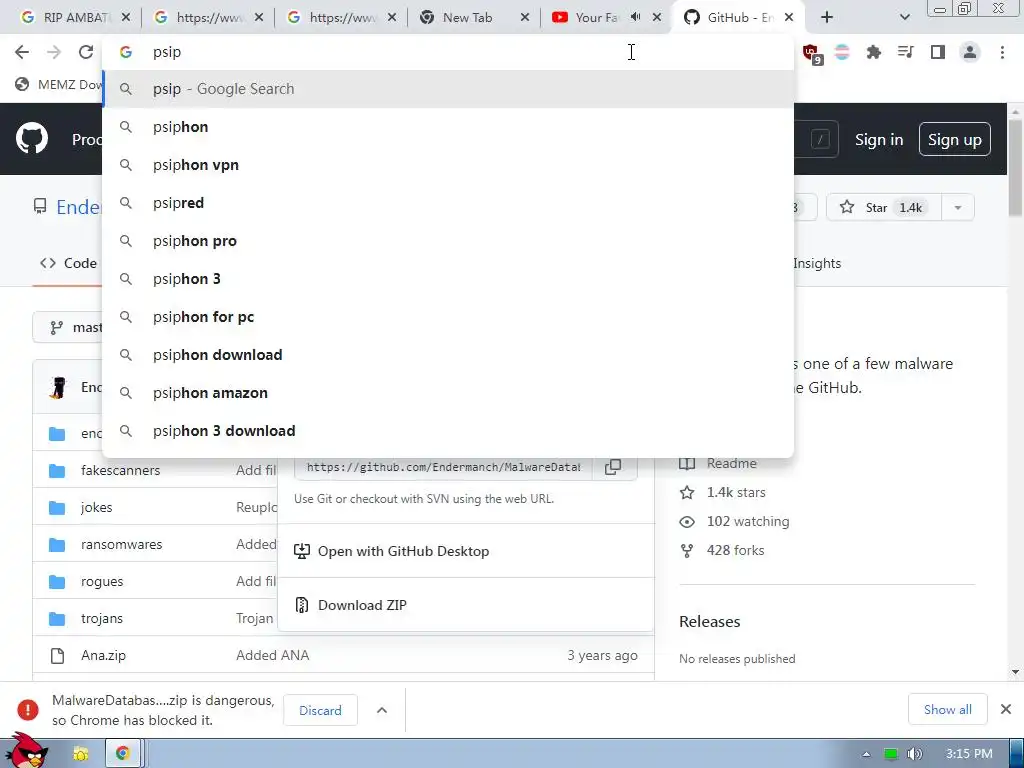Click the Chrome taskbar icon
The width and height of the screenshot is (1024, 768).
[122, 754]
